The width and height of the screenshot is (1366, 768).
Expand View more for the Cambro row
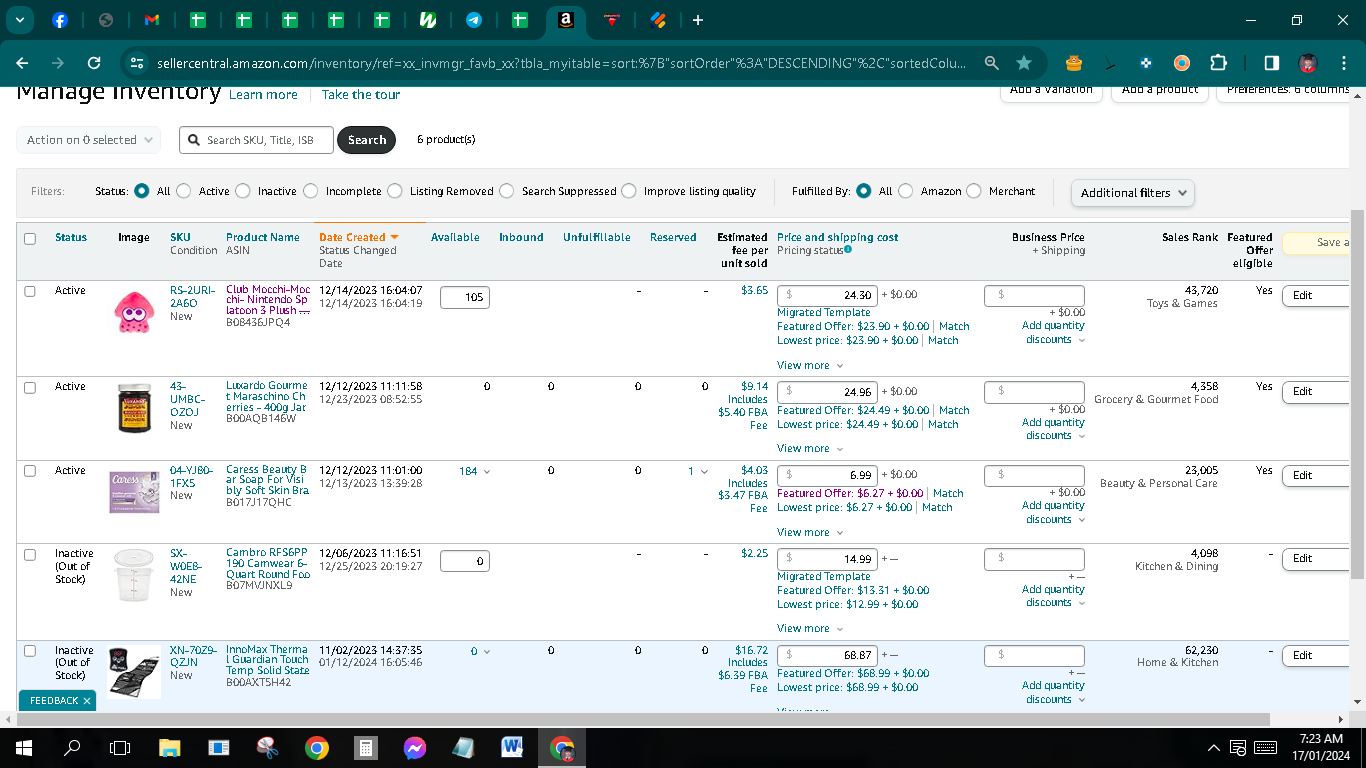pyautogui.click(x=810, y=629)
